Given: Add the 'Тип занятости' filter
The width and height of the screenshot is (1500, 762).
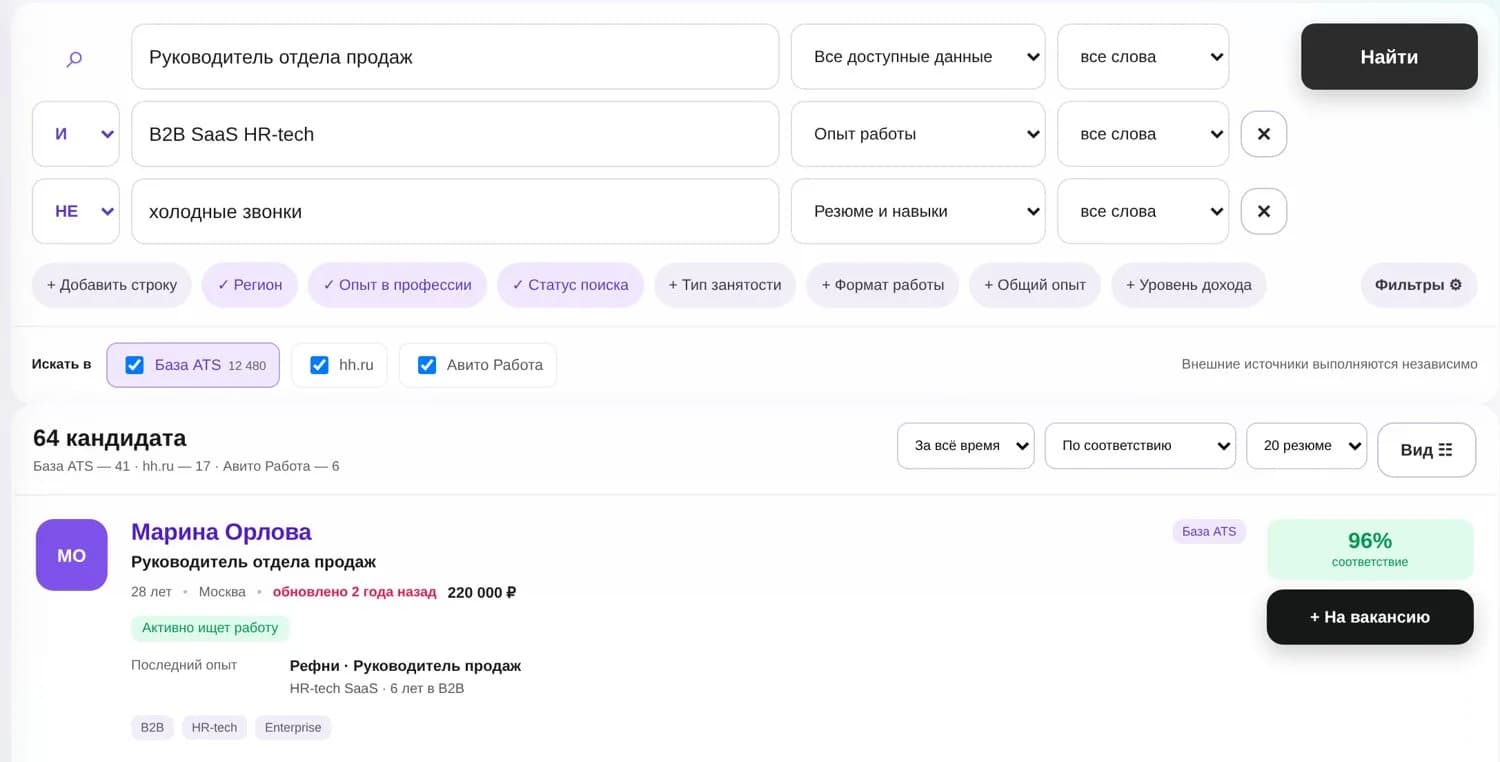Looking at the screenshot, I should pos(725,285).
